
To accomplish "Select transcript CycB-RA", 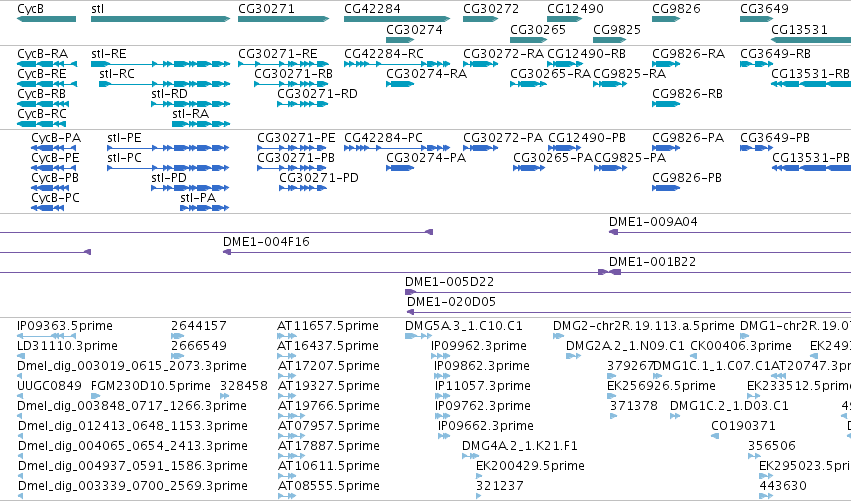I will [x=47, y=64].
